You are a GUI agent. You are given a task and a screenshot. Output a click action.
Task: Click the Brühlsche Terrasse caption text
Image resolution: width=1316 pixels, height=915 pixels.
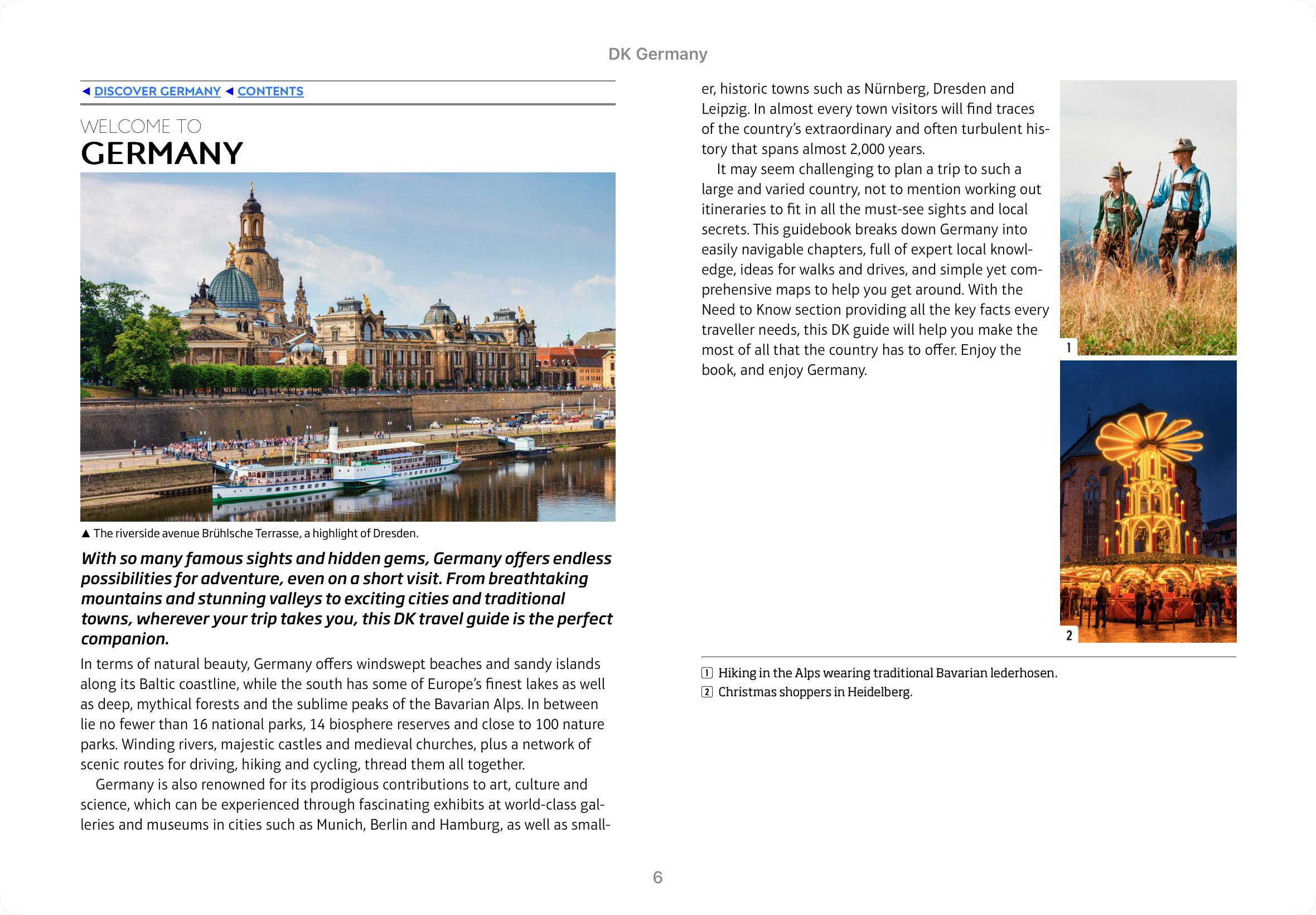pyautogui.click(x=255, y=534)
